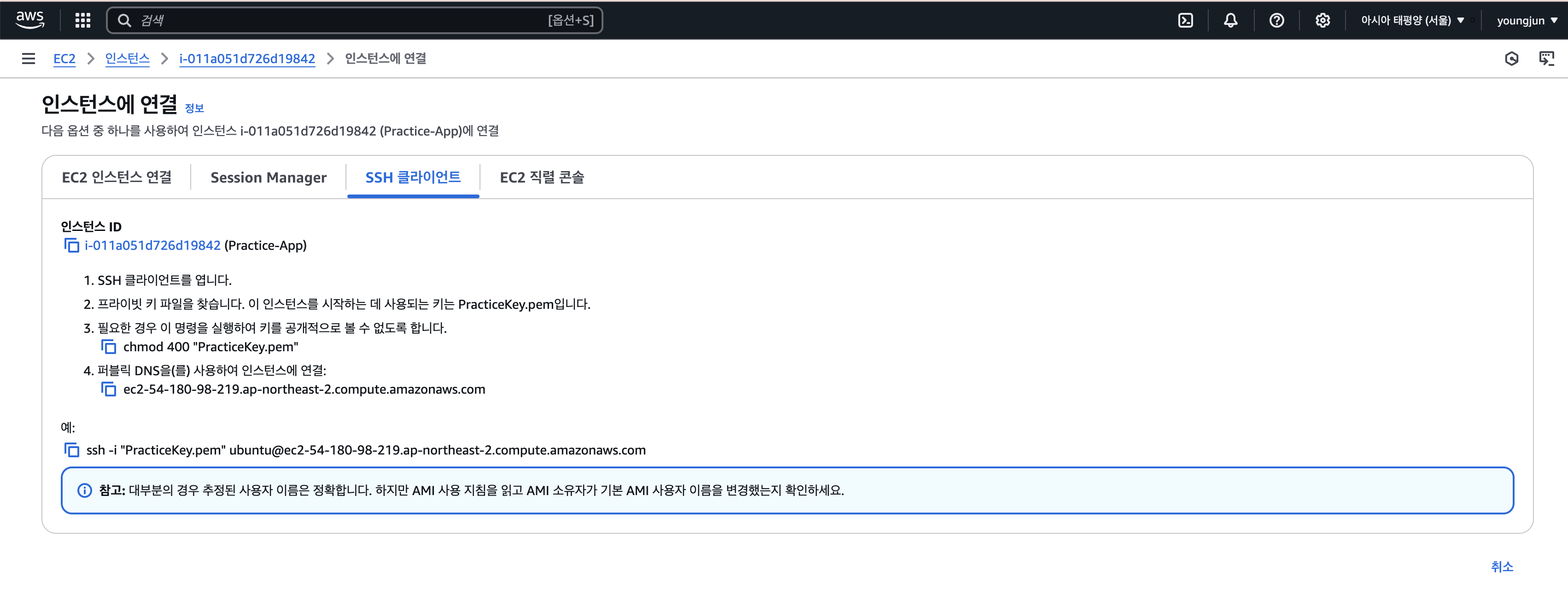Switch to the EC2 직렬 콘솔 tab

pyautogui.click(x=542, y=177)
